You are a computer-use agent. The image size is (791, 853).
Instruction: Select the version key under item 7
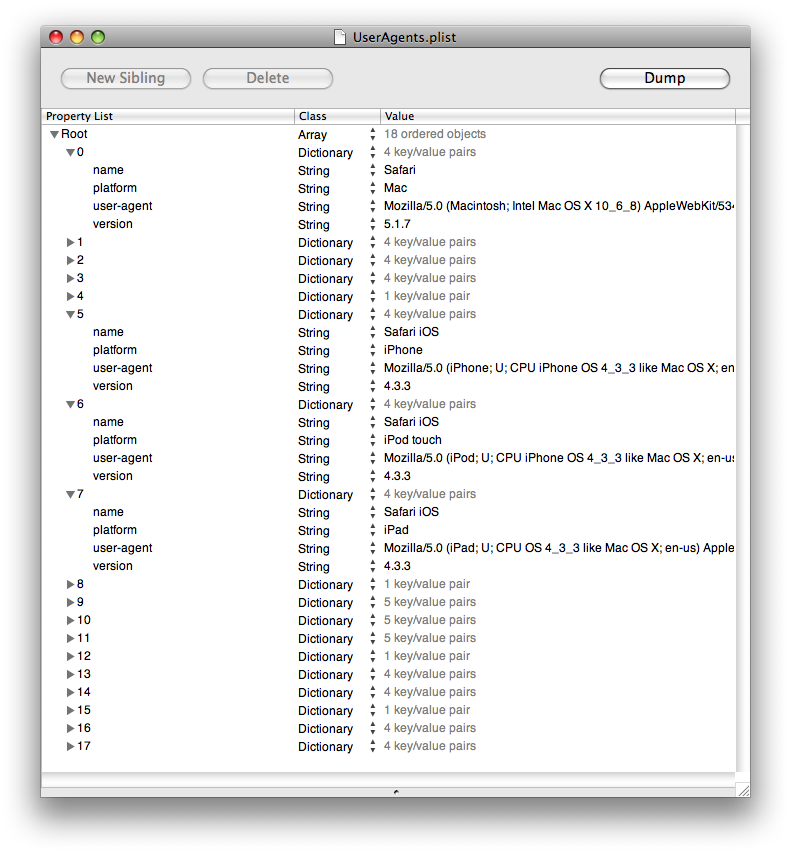pos(113,566)
